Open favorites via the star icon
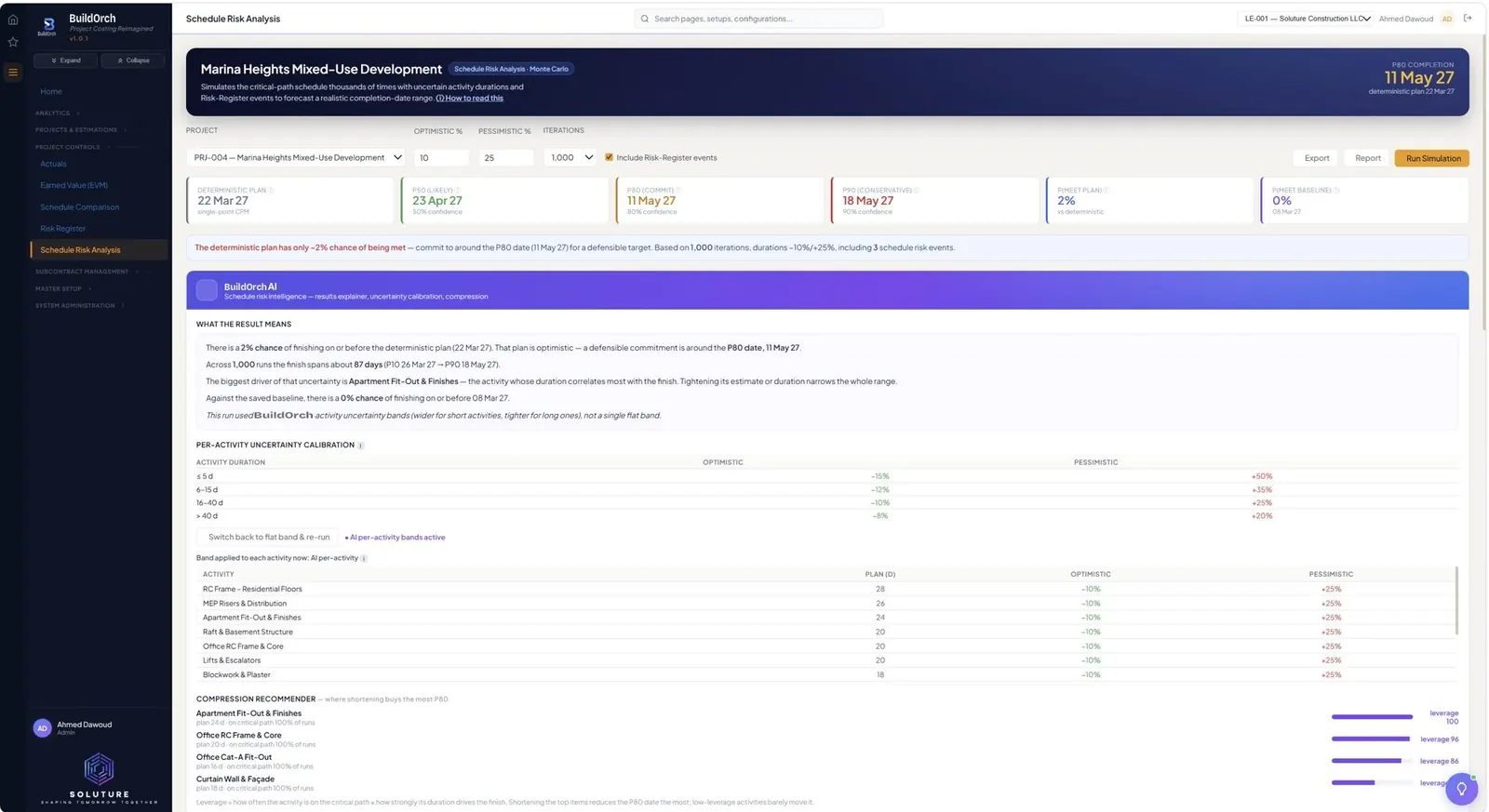Screen dimensions: 1489x812 tap(13, 42)
